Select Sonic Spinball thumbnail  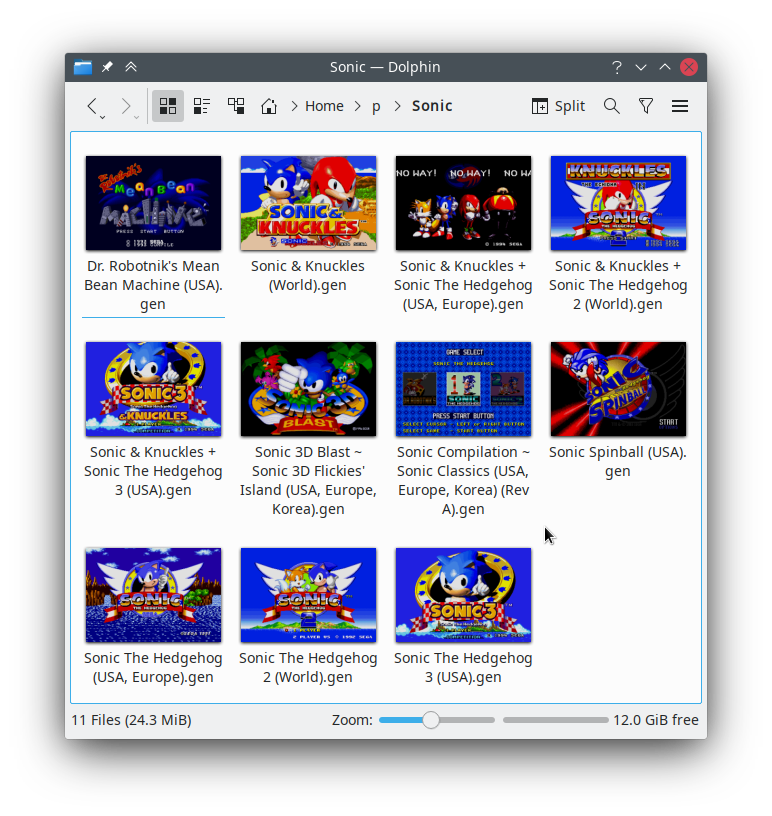[x=618, y=389]
